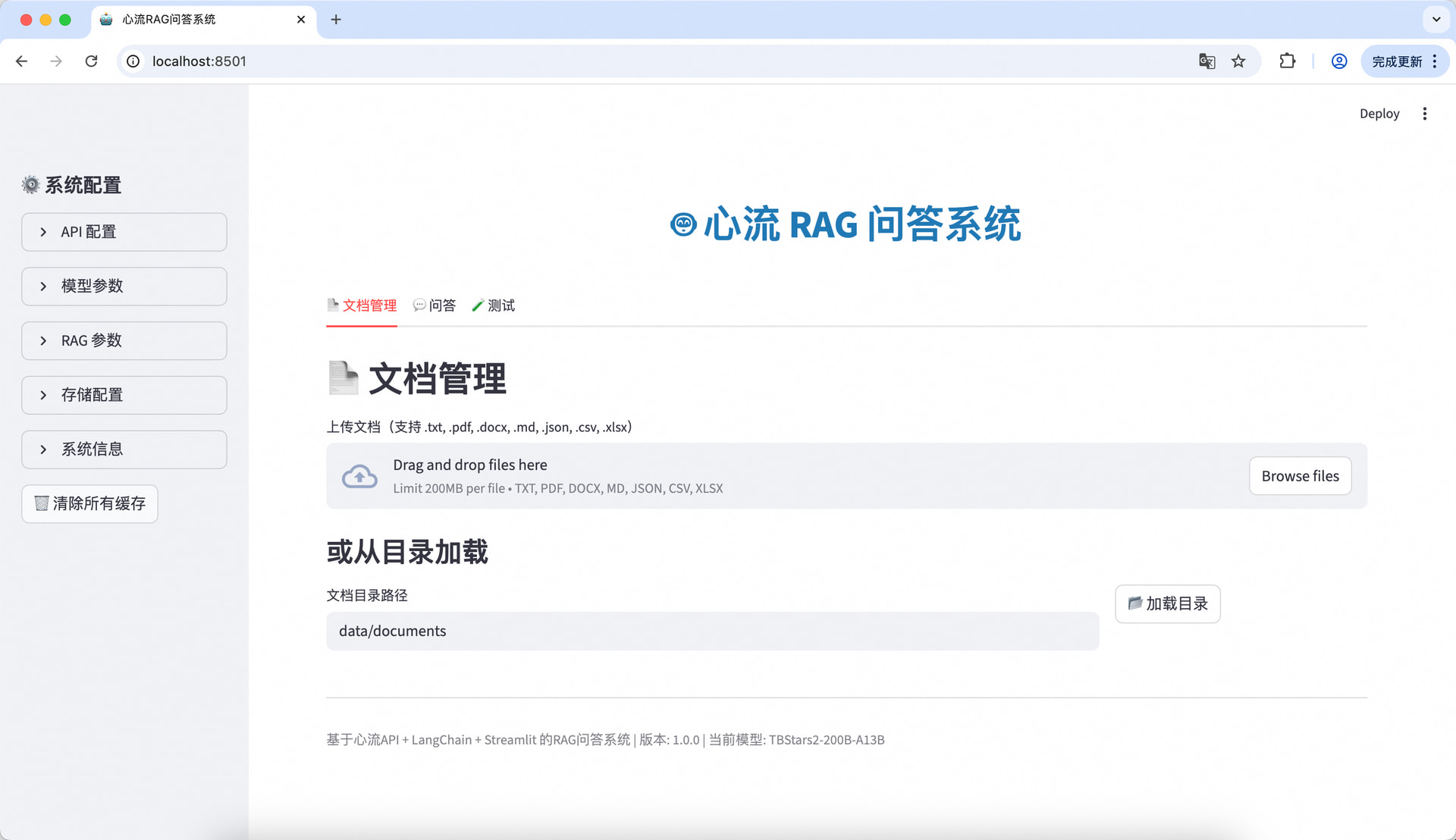Switch to the 测试 tab
Viewport: 1456px width, 840px height.
pyautogui.click(x=494, y=306)
